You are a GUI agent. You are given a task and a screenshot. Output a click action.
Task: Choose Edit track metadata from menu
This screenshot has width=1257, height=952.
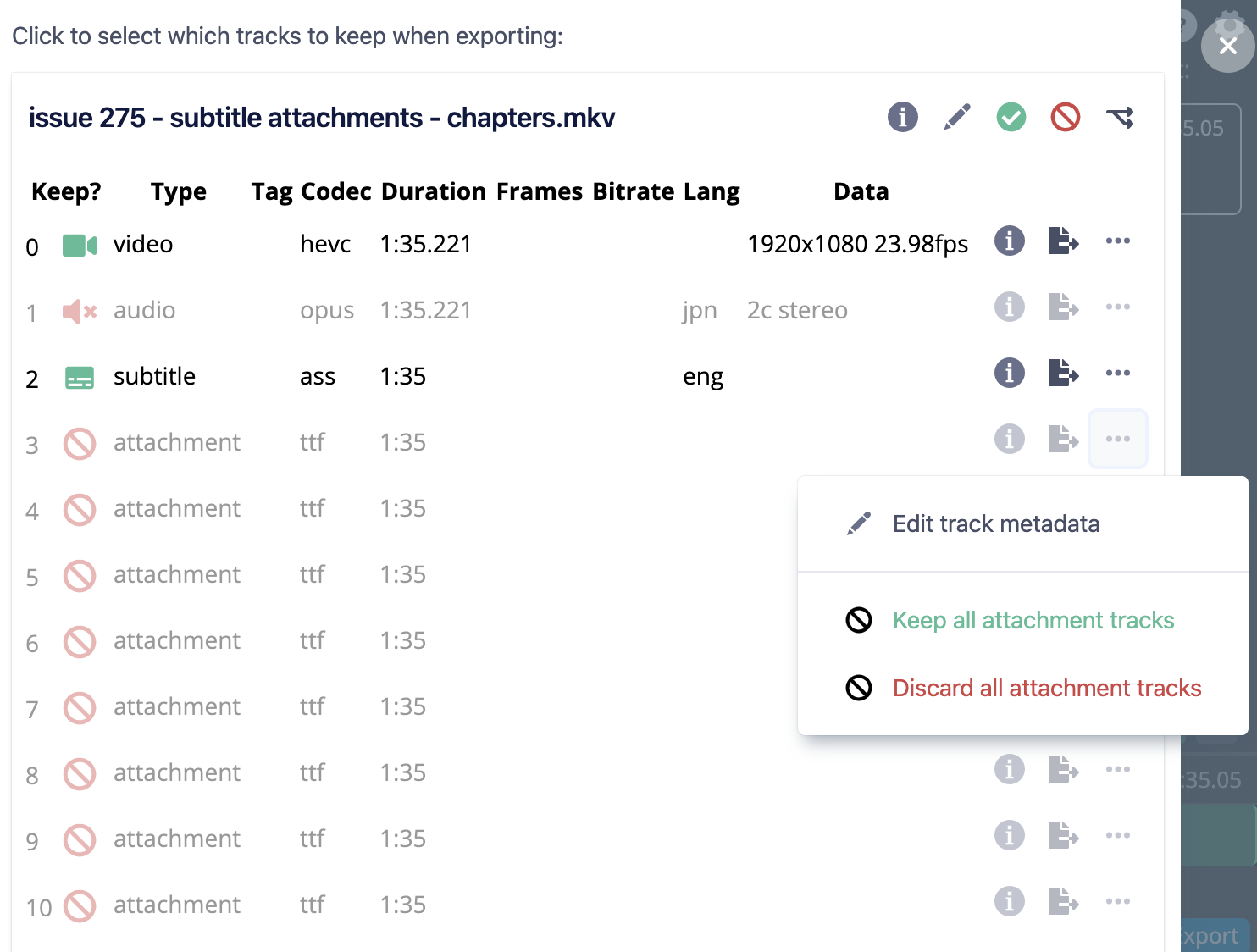coord(1022,523)
